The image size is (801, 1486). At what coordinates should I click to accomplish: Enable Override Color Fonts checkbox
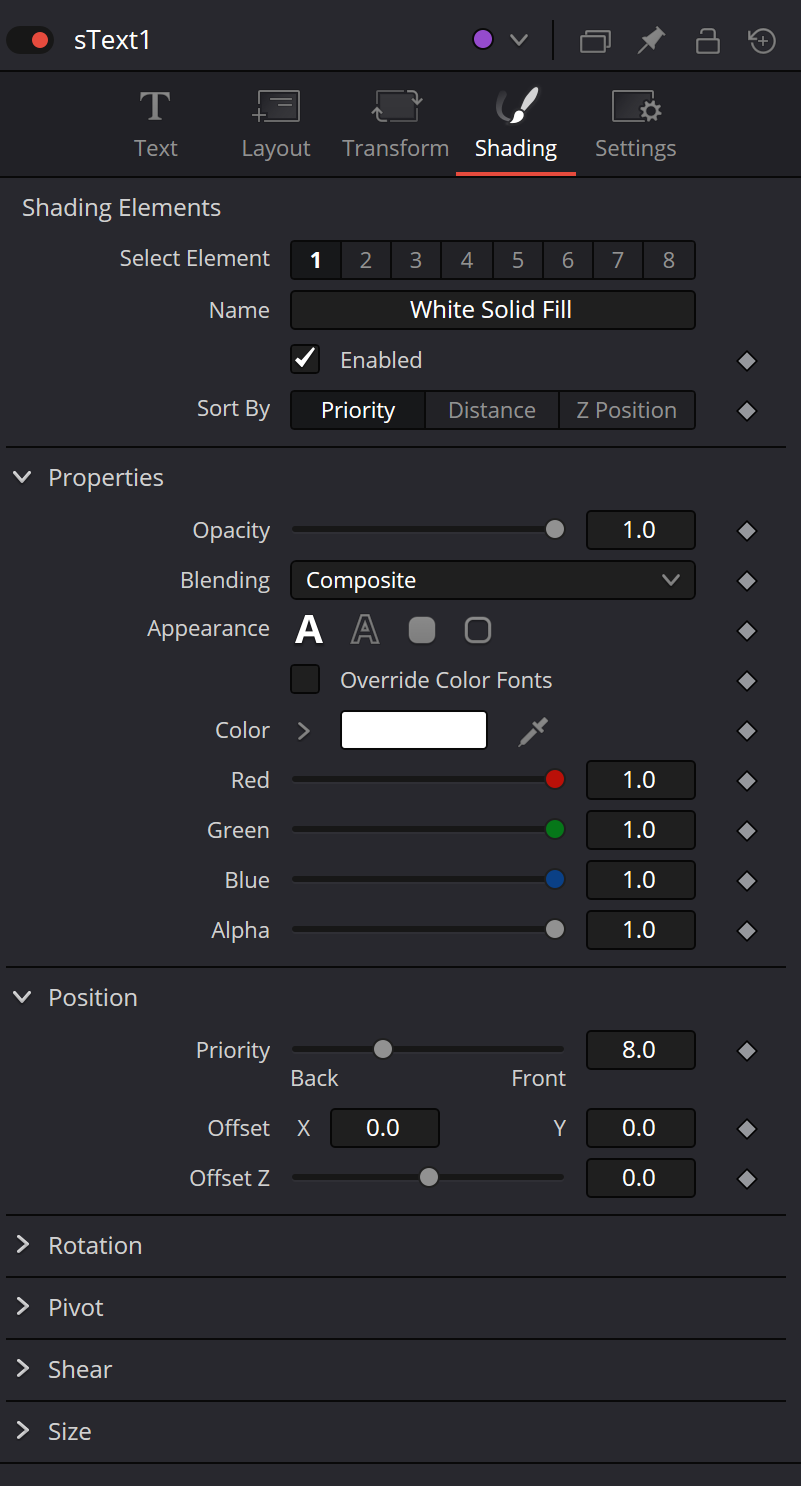305,679
